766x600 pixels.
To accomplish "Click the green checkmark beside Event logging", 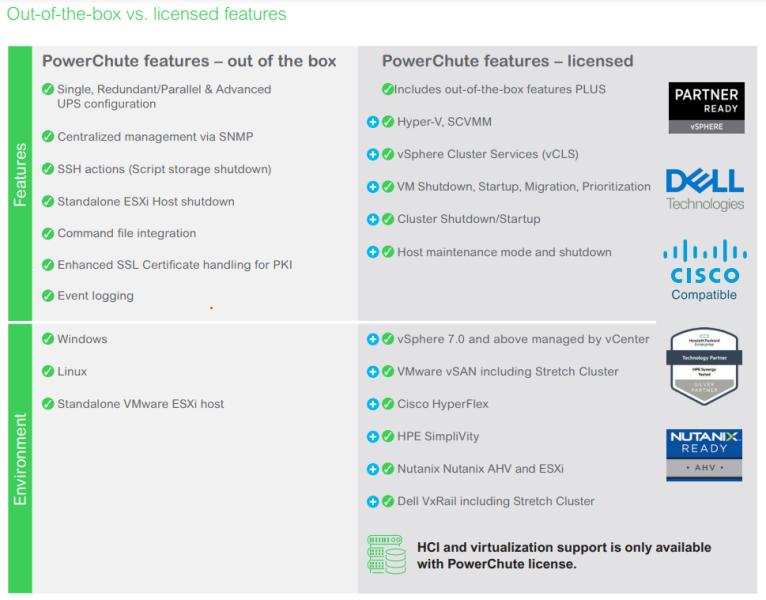I will pos(48,296).
